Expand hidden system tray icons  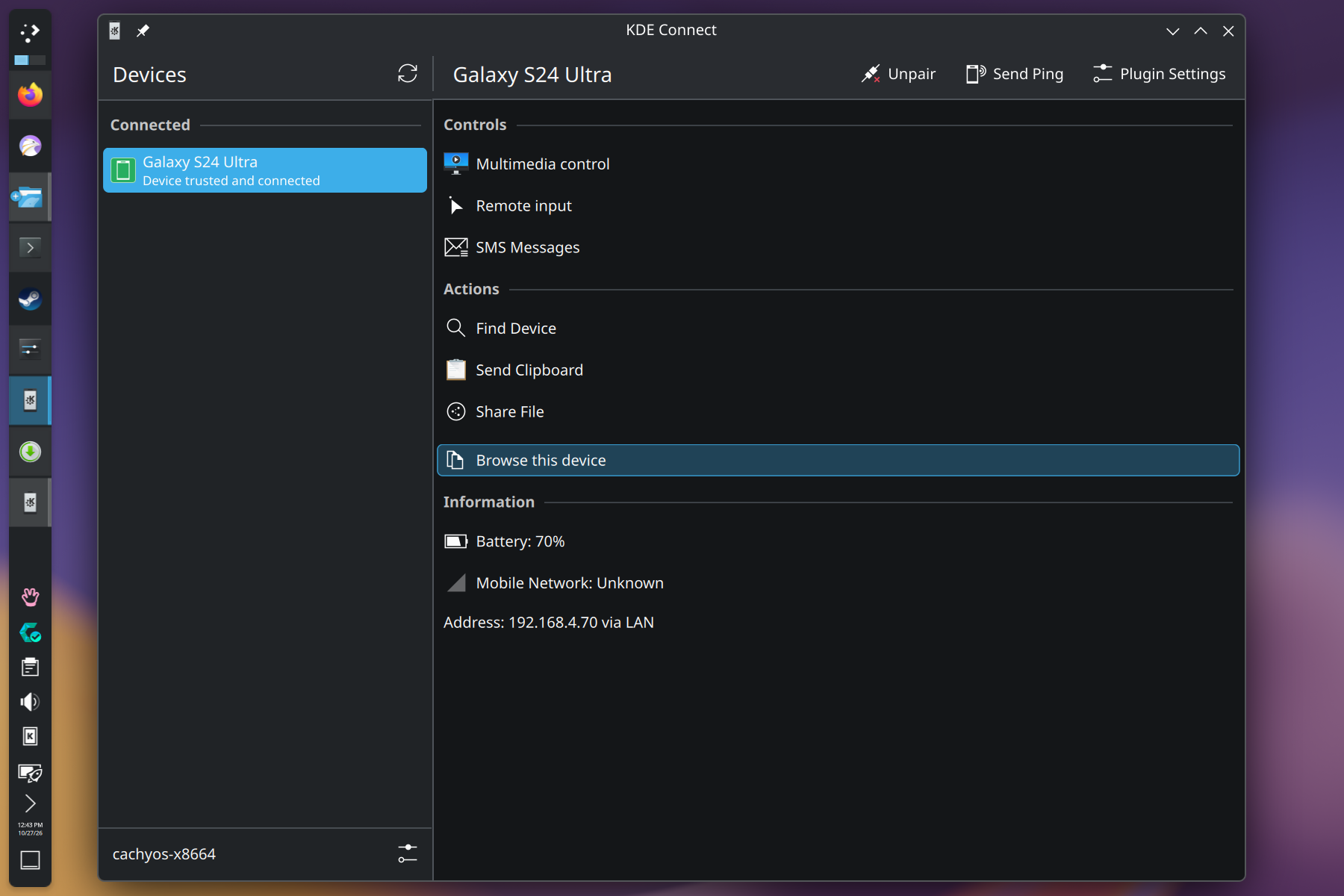coord(30,803)
